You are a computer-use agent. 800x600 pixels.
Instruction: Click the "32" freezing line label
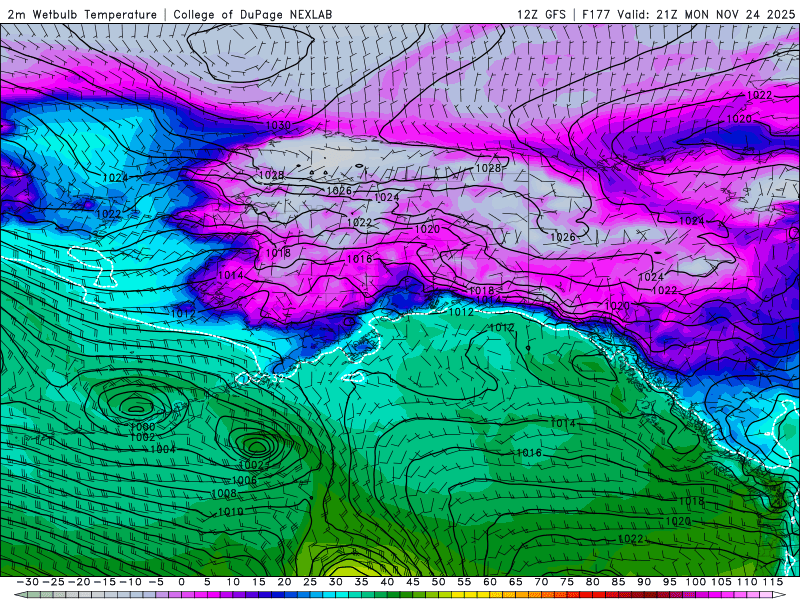pyautogui.click(x=278, y=379)
